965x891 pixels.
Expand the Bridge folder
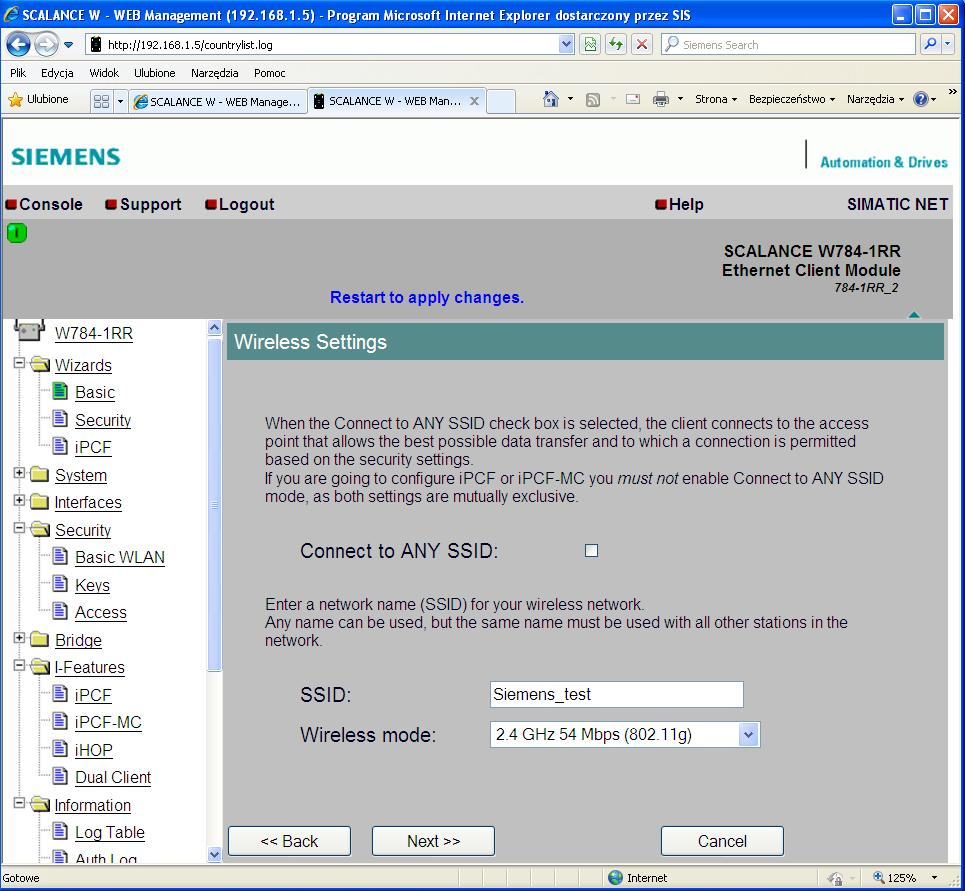(x=19, y=638)
